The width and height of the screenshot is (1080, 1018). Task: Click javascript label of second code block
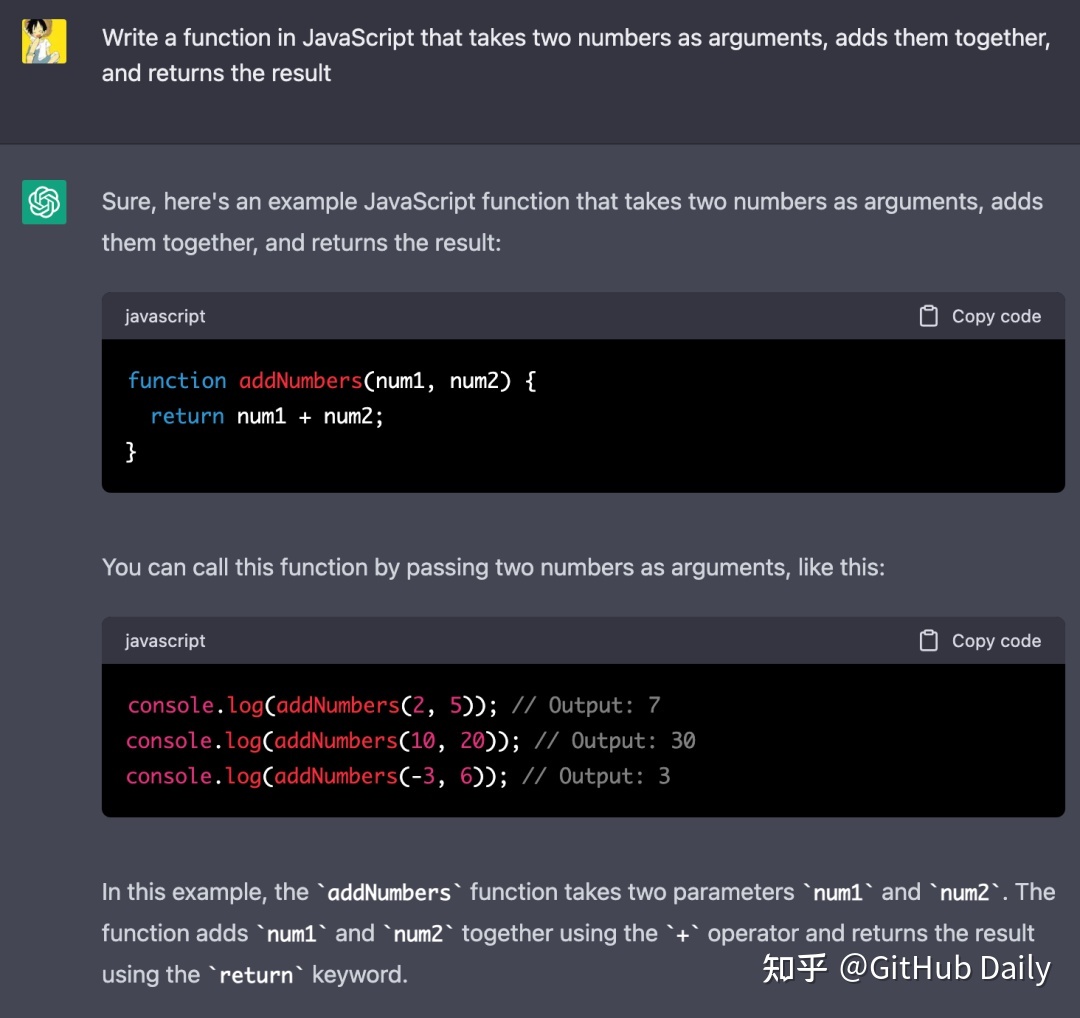165,641
